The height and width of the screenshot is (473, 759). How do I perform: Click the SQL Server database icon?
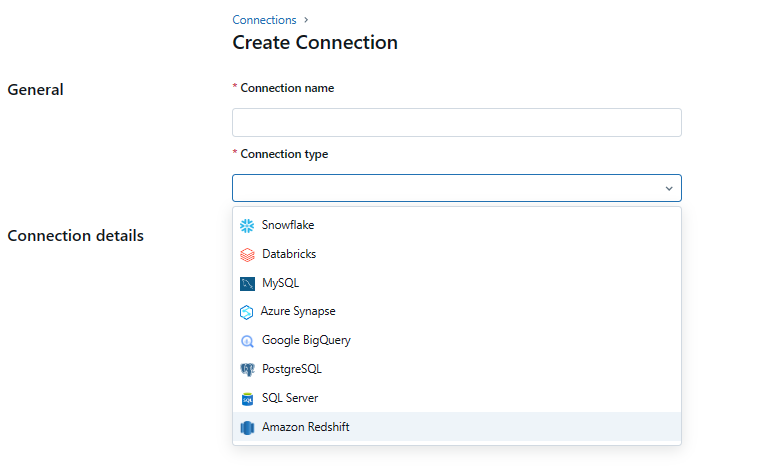(x=247, y=399)
